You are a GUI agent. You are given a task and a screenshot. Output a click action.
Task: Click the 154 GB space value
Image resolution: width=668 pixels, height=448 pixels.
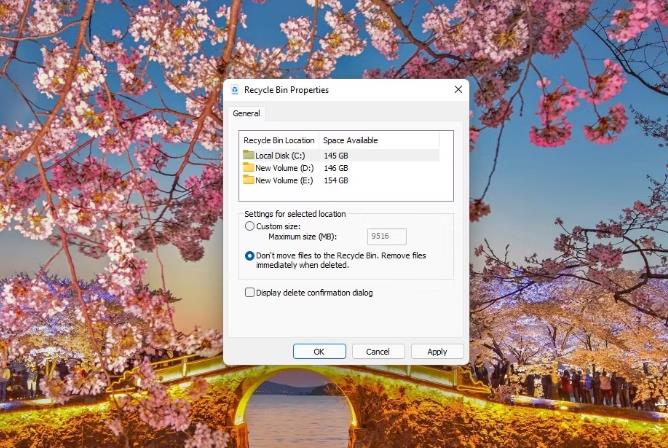coord(336,180)
